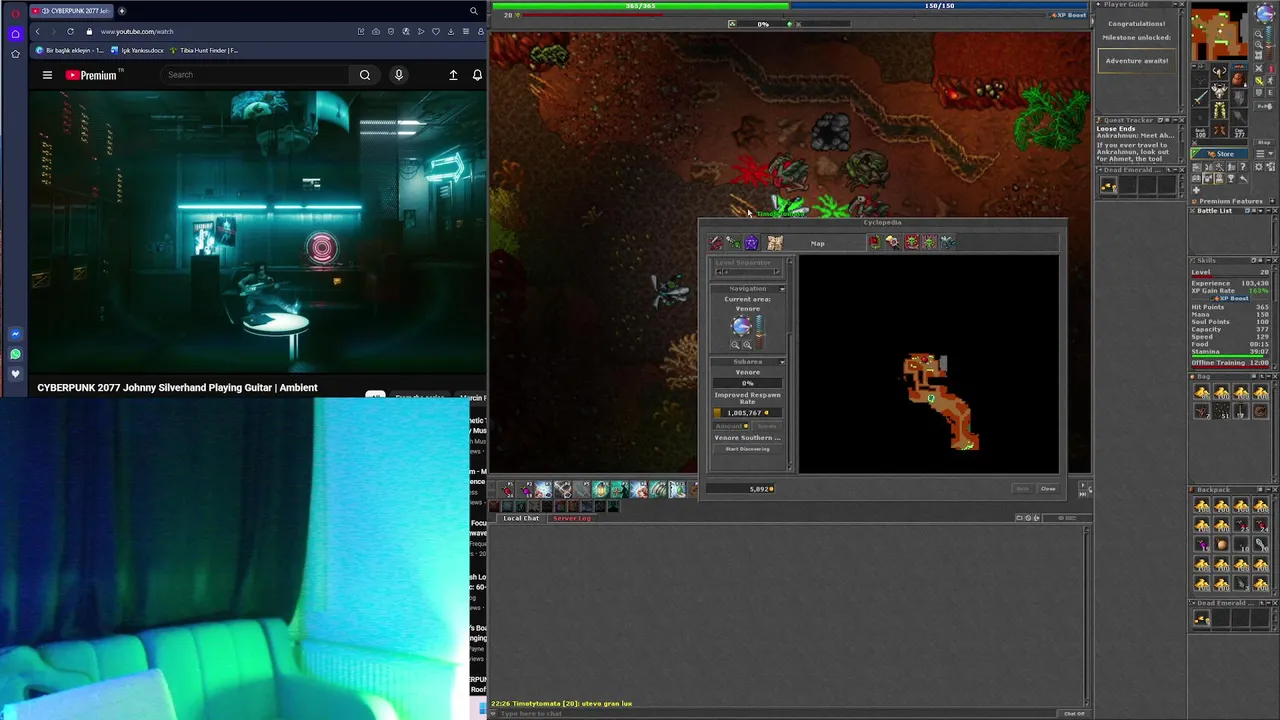The height and width of the screenshot is (720, 1280).
Task: Open the Bir başlık ekleyin bookmark
Action: [70, 50]
